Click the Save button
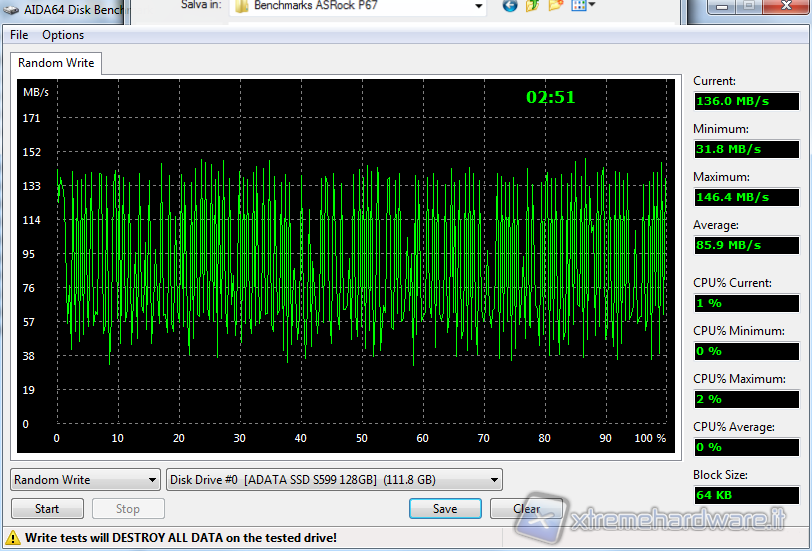 [445, 509]
